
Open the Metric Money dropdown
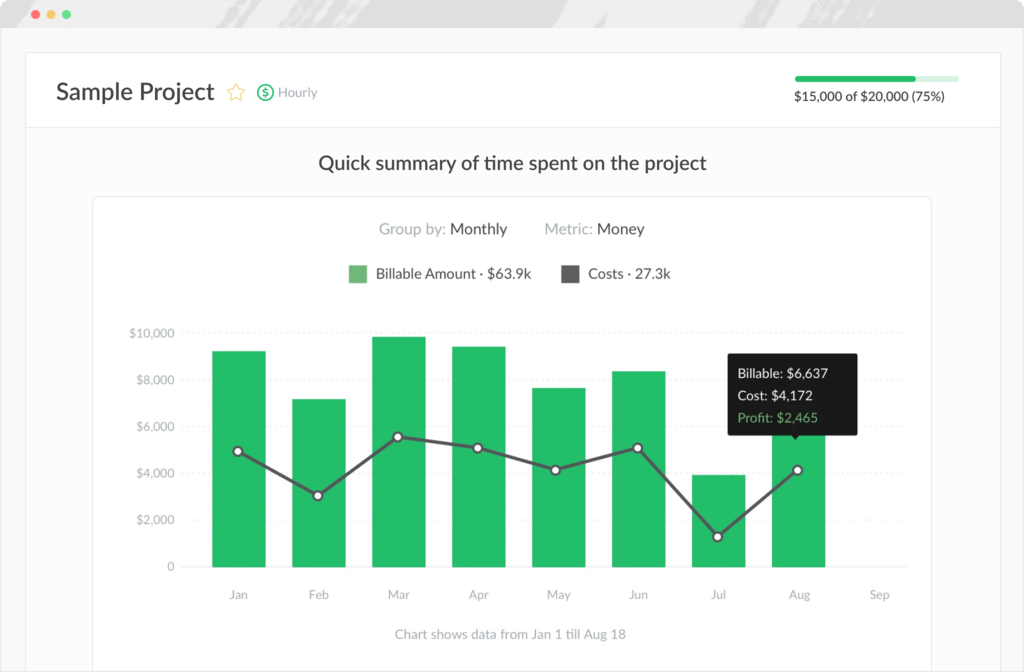pyautogui.click(x=620, y=229)
